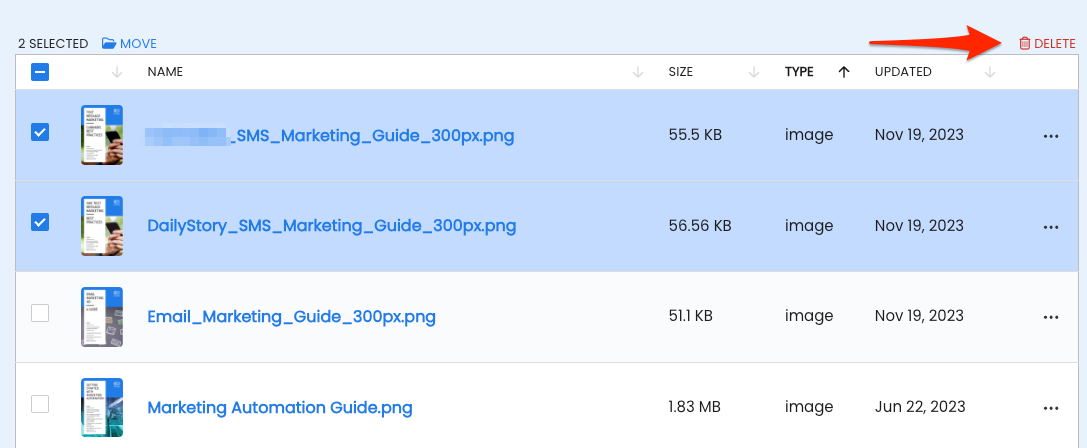Viewport: 1087px width, 448px height.
Task: Click the TYPE column header
Action: tap(799, 72)
